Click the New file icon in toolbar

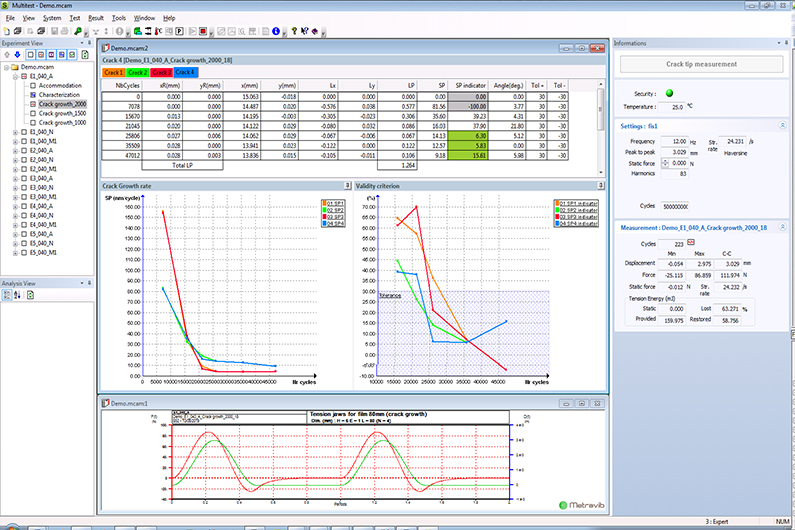[x=7, y=31]
